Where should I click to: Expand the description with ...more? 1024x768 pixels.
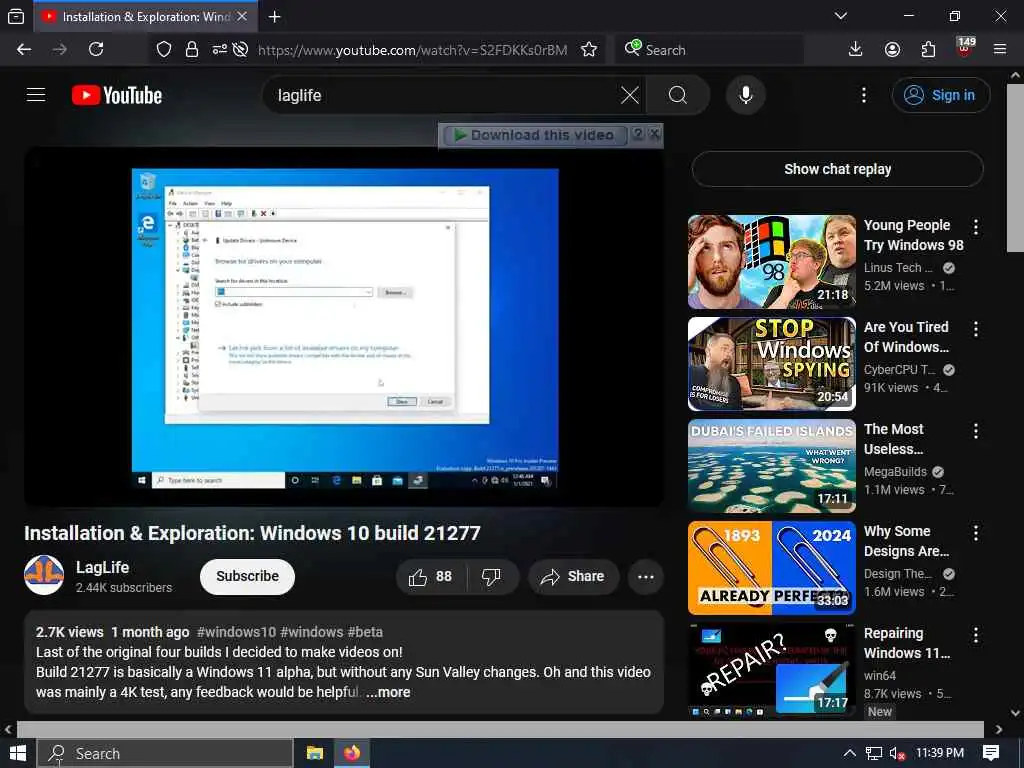point(389,692)
